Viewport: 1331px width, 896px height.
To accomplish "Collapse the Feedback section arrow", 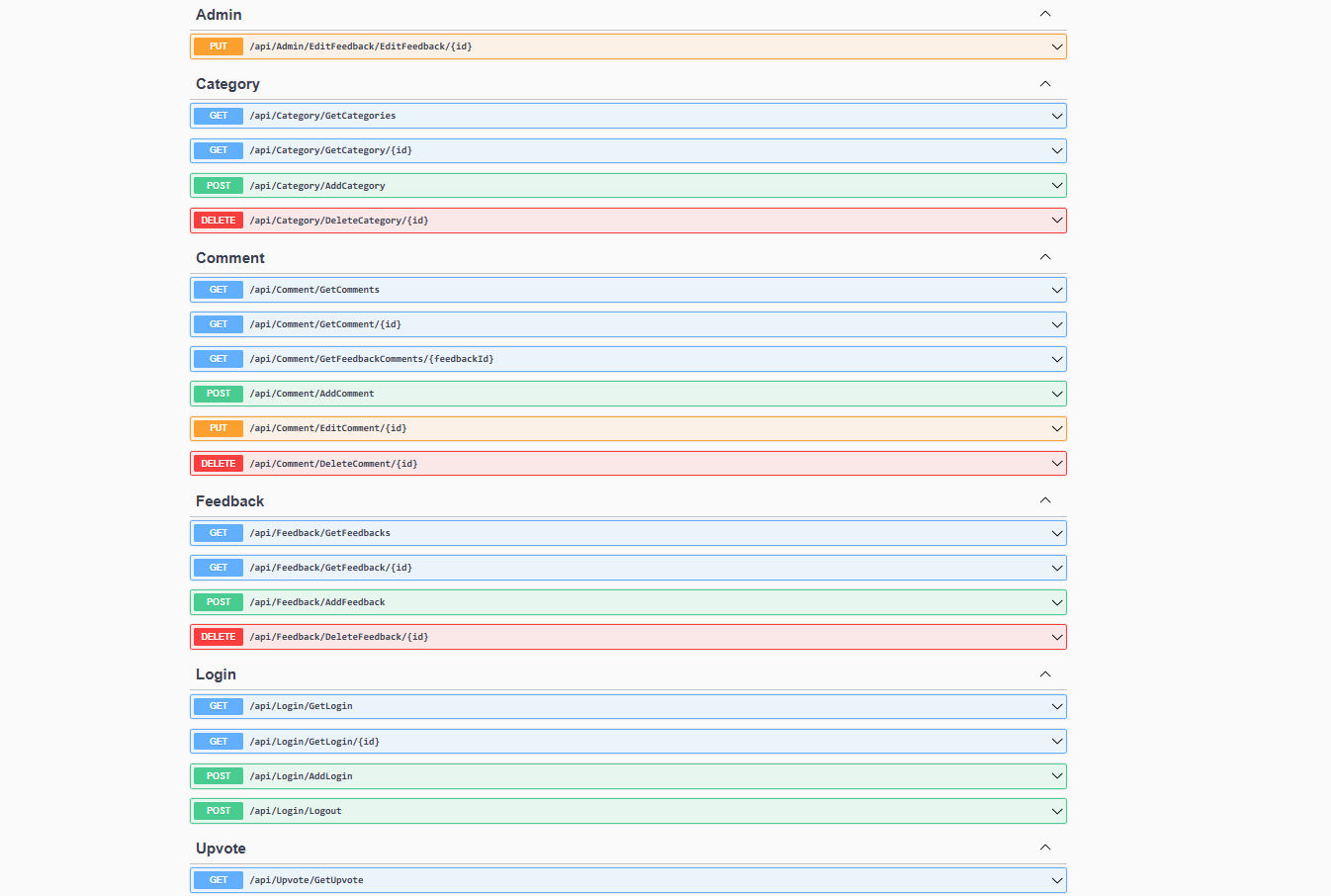I will tap(1045, 500).
